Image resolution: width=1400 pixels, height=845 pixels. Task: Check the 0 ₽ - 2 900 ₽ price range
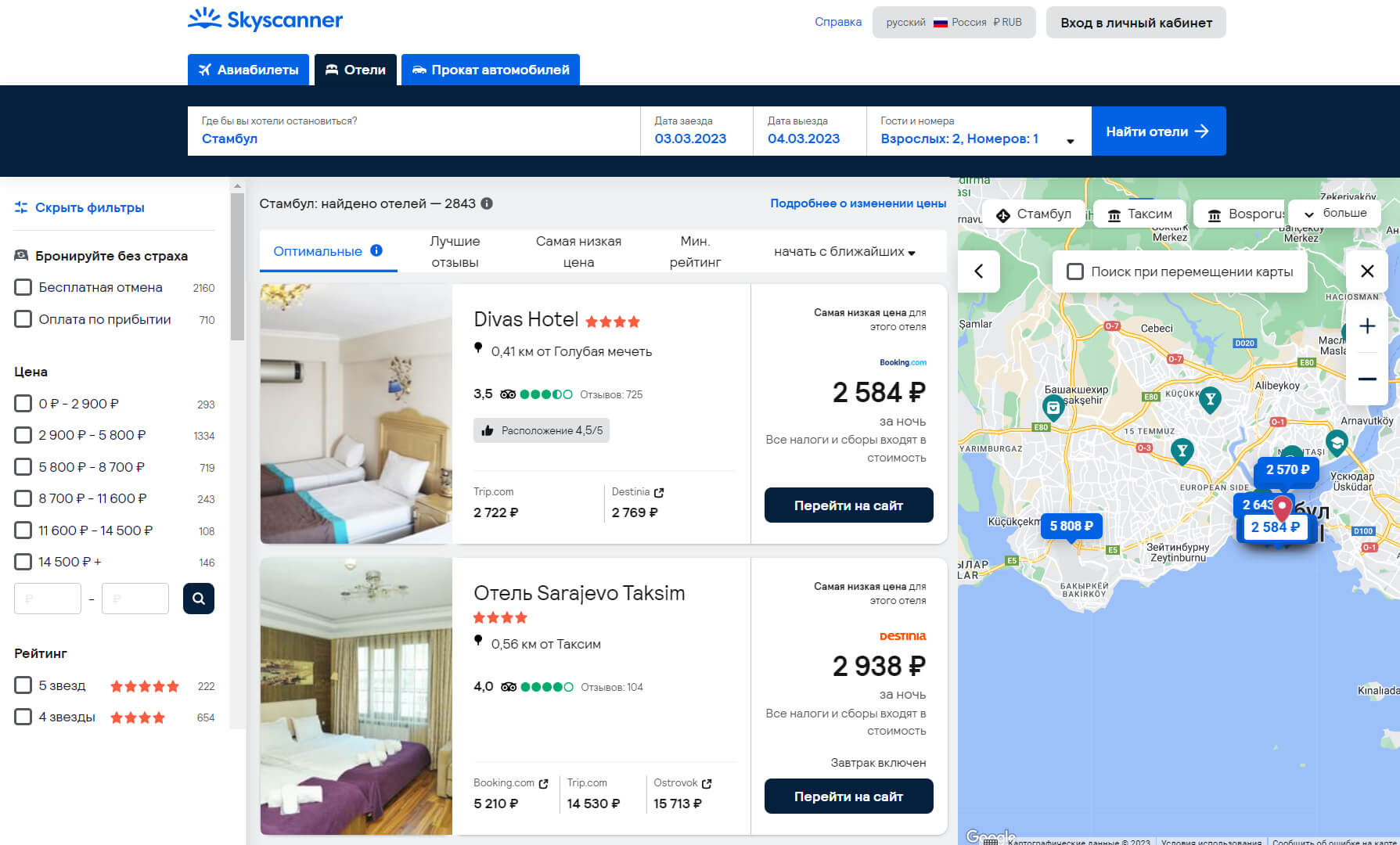click(23, 404)
